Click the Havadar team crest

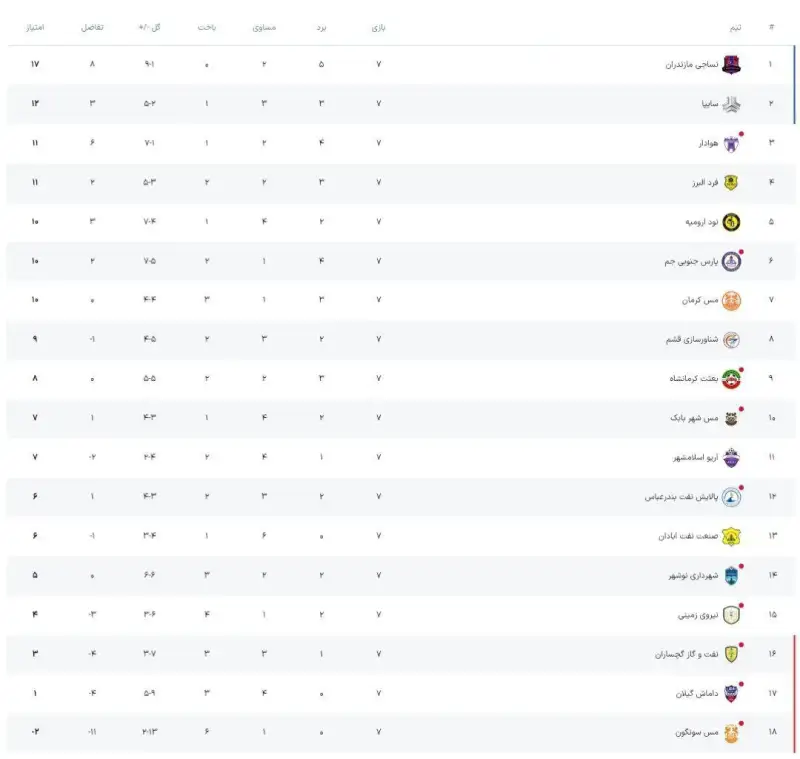[x=732, y=143]
